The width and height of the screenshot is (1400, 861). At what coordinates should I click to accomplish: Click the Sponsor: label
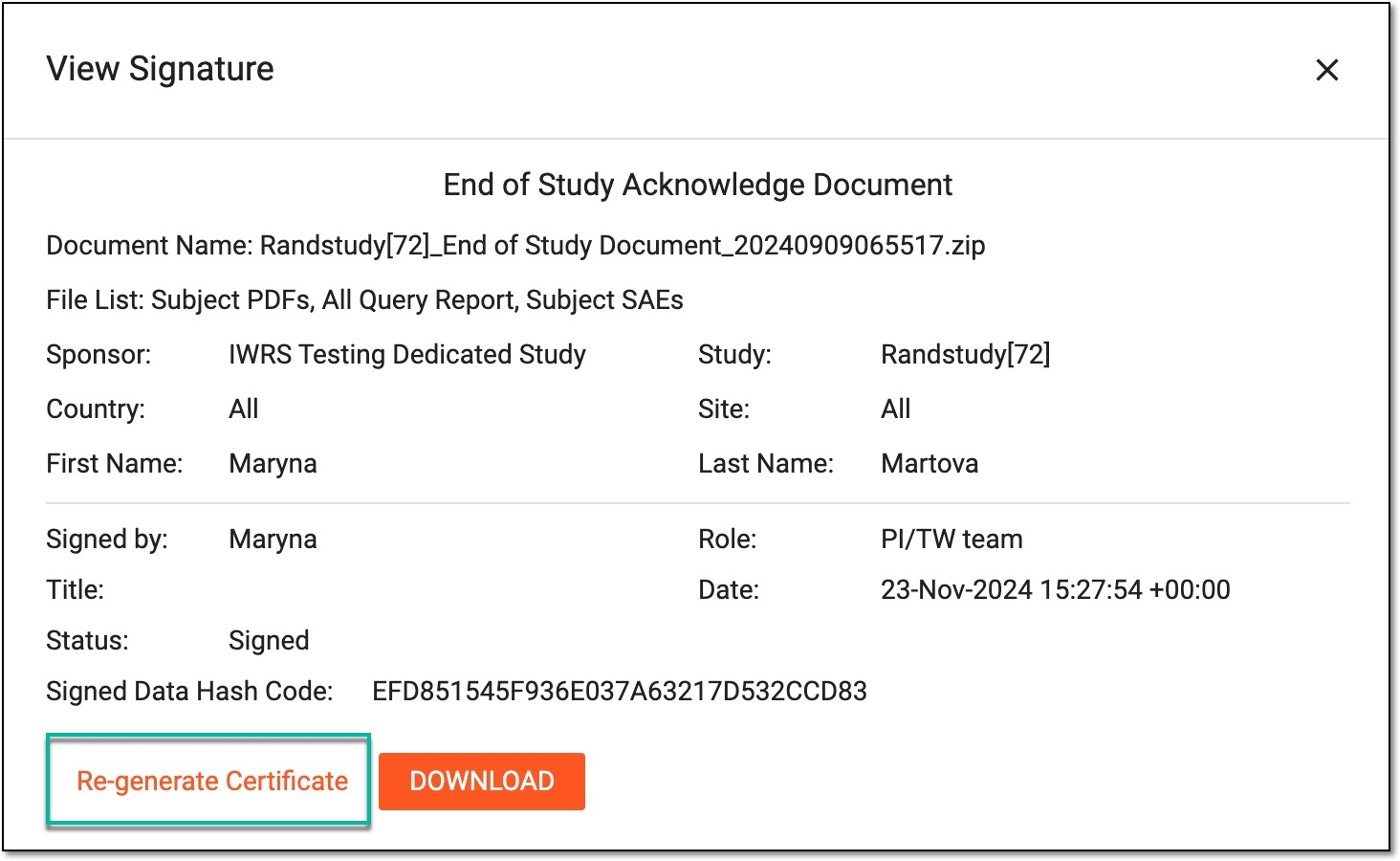(98, 354)
